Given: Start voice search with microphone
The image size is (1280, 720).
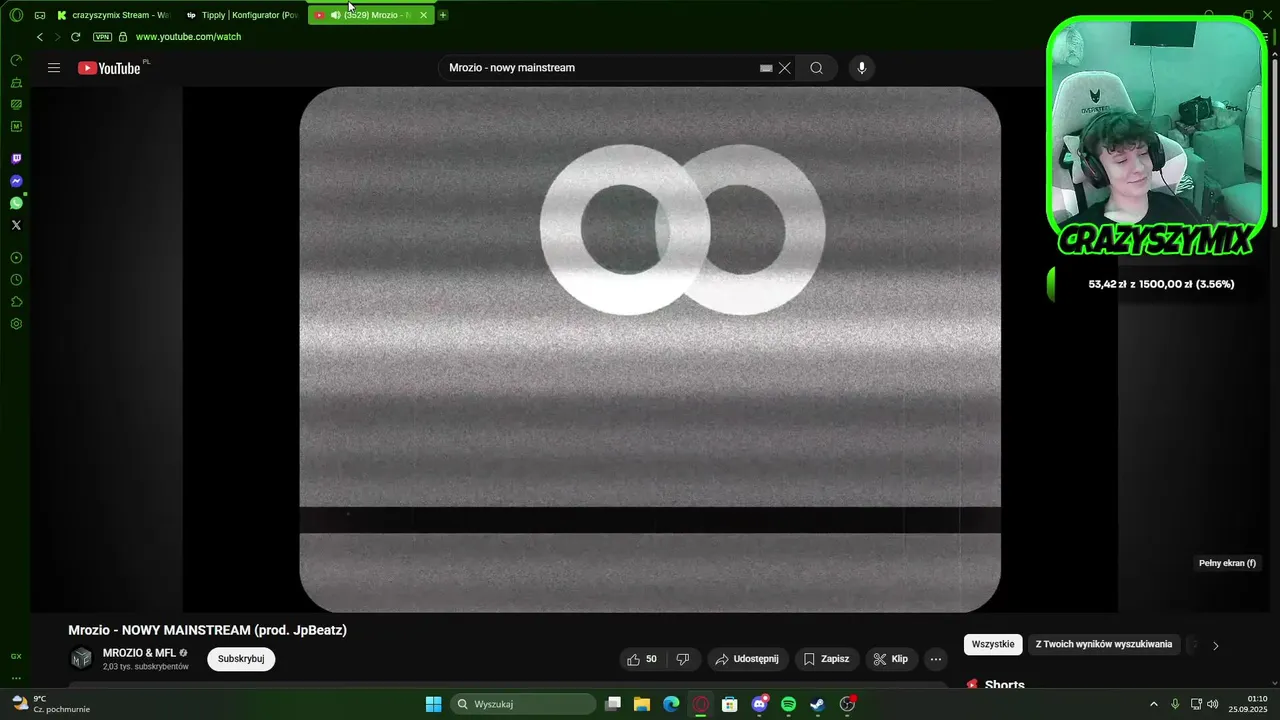Looking at the screenshot, I should click(x=862, y=68).
